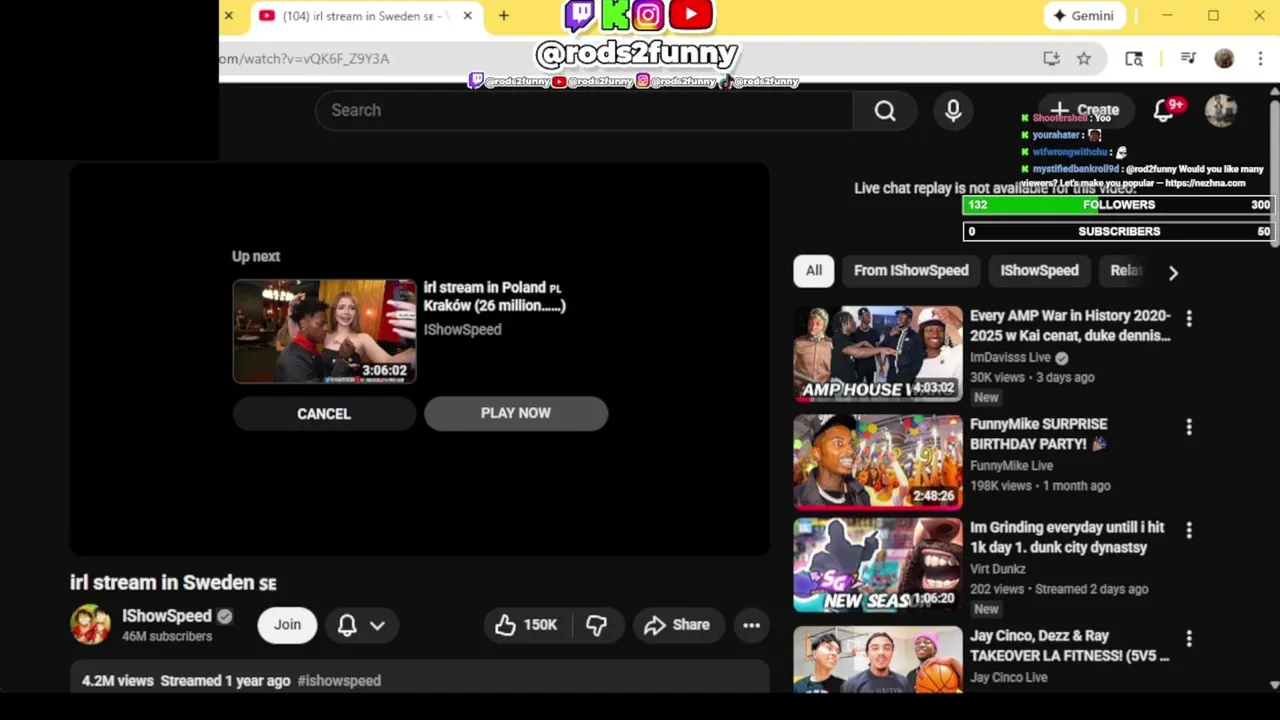Click the Google Lens search icon in toolbar
1280x720 pixels.
point(1134,59)
